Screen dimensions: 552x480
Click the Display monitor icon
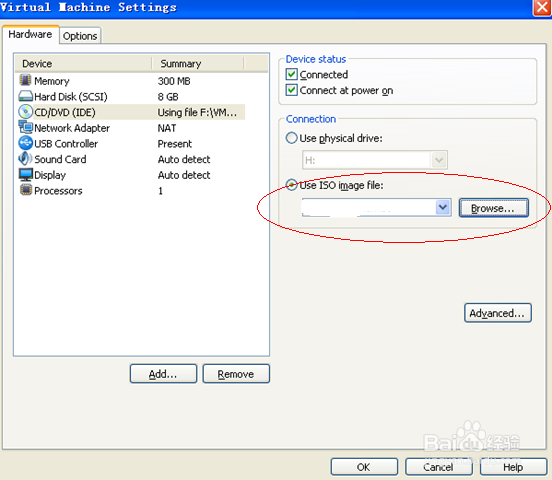[26, 175]
